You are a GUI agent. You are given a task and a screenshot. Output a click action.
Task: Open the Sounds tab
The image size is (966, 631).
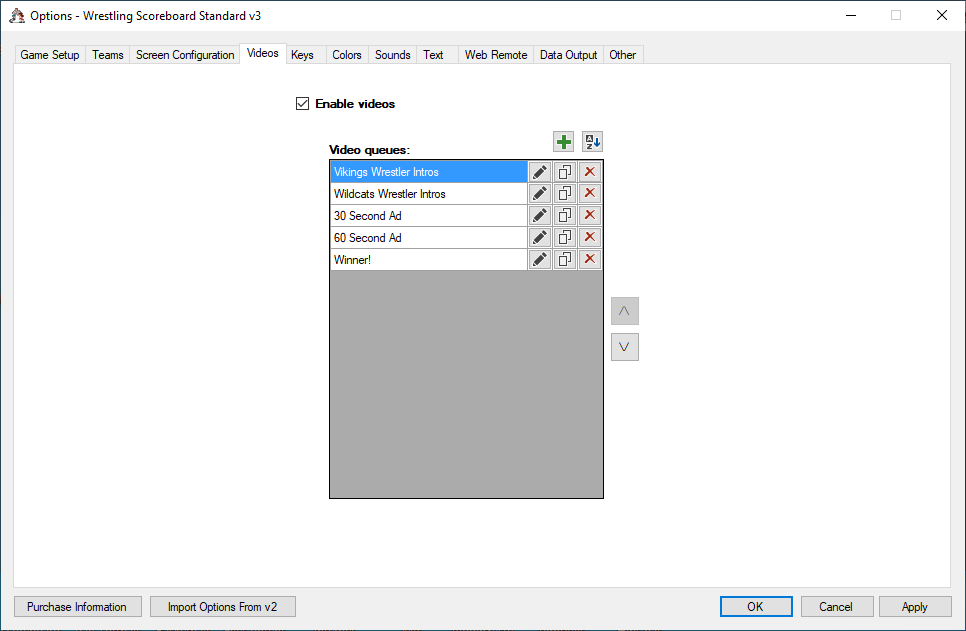coord(392,55)
